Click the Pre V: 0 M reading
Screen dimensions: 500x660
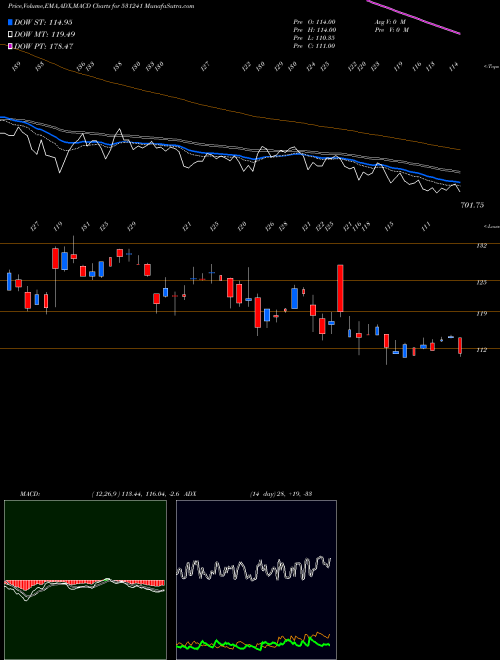tap(393, 30)
